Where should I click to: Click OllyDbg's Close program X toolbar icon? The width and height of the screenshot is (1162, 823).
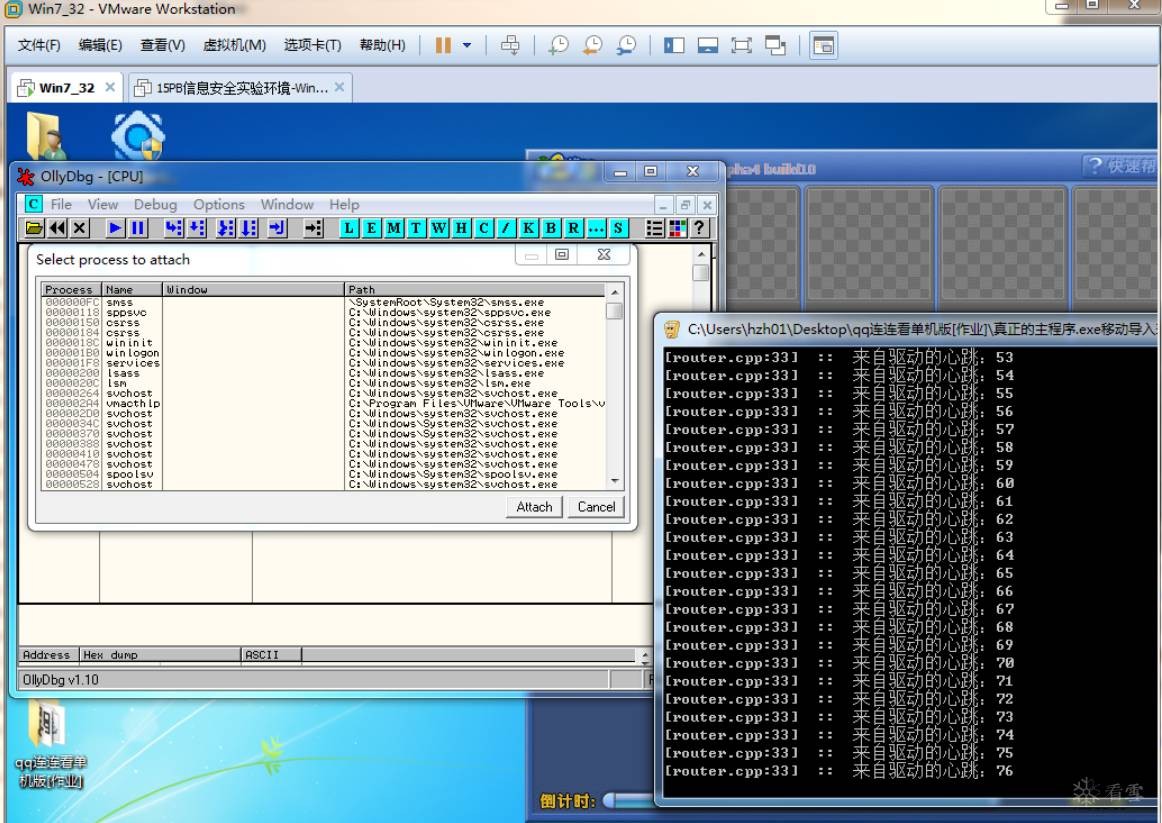(x=80, y=228)
